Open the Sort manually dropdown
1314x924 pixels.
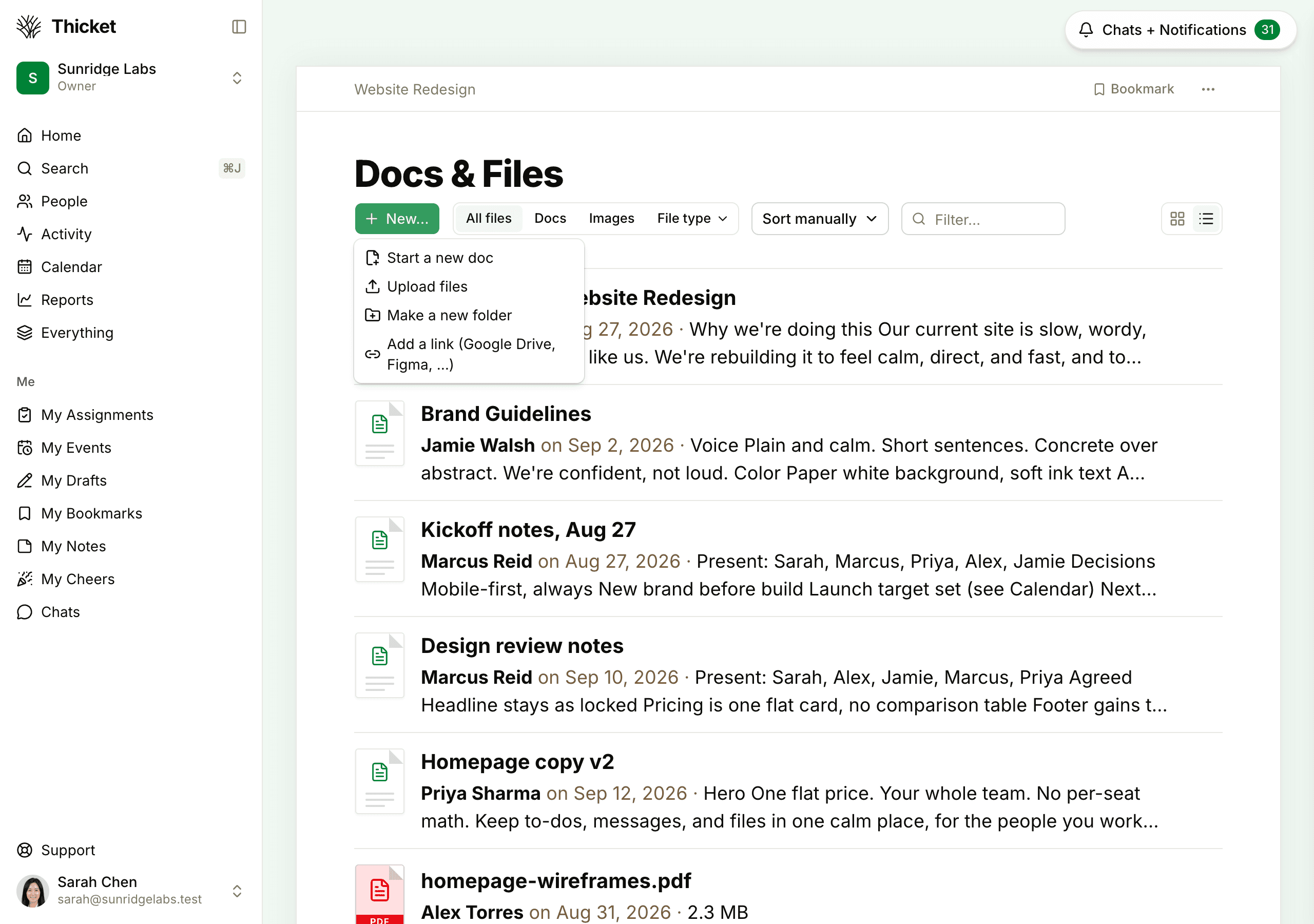(820, 219)
